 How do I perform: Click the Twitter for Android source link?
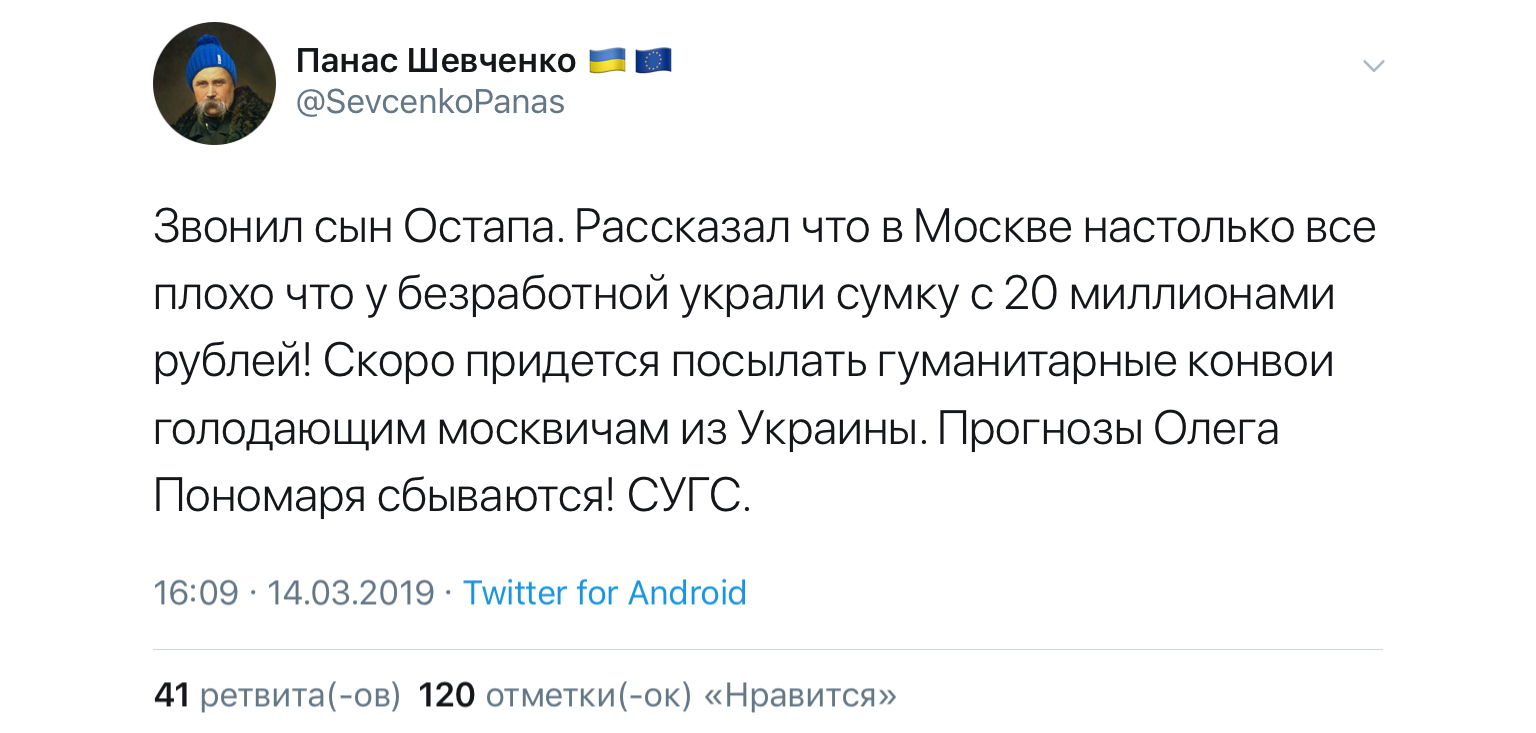pyautogui.click(x=605, y=593)
